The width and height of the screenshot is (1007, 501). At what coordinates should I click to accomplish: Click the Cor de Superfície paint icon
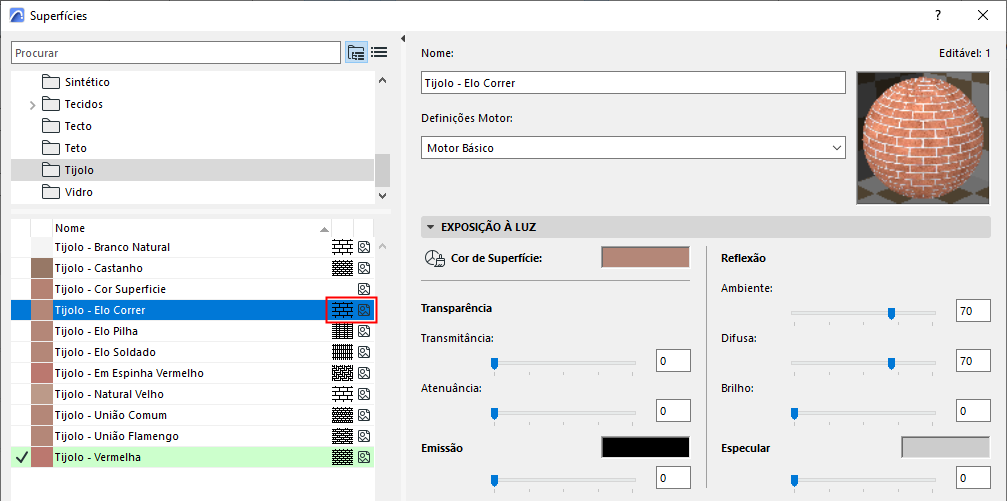[x=435, y=258]
